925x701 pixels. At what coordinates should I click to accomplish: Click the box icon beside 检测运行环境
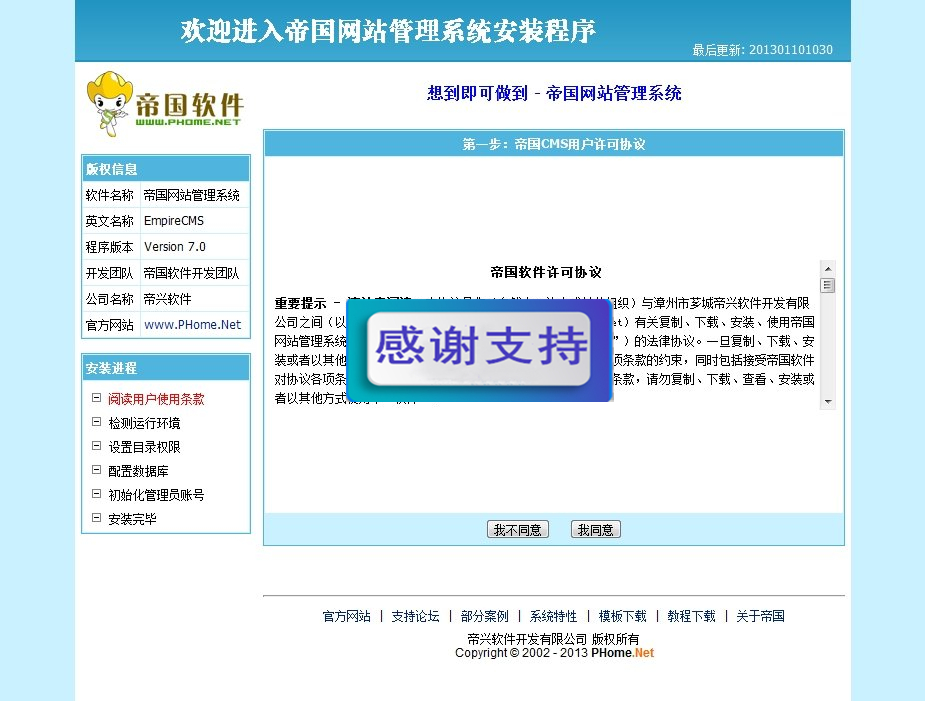(96, 422)
